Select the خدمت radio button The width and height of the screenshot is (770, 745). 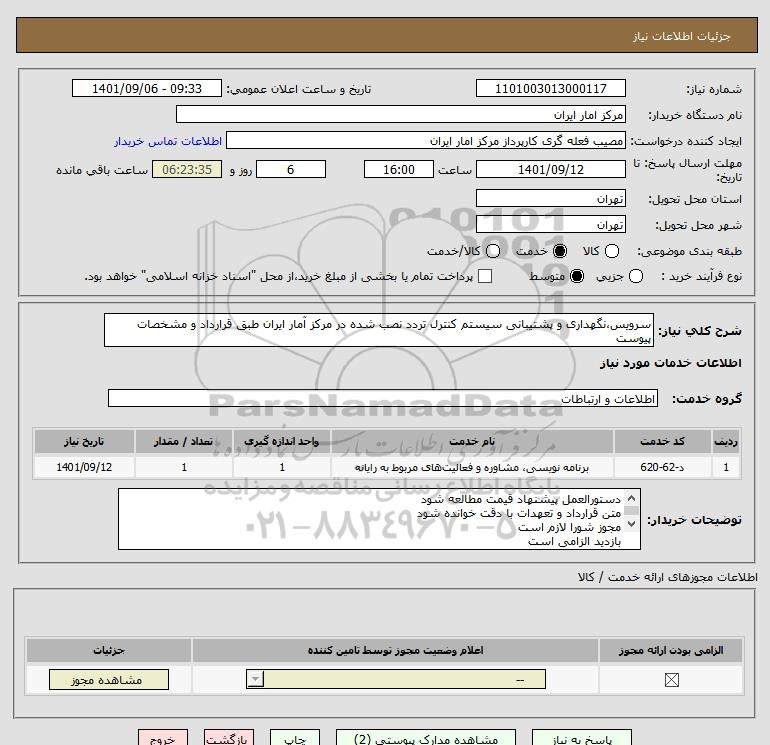coord(559,251)
